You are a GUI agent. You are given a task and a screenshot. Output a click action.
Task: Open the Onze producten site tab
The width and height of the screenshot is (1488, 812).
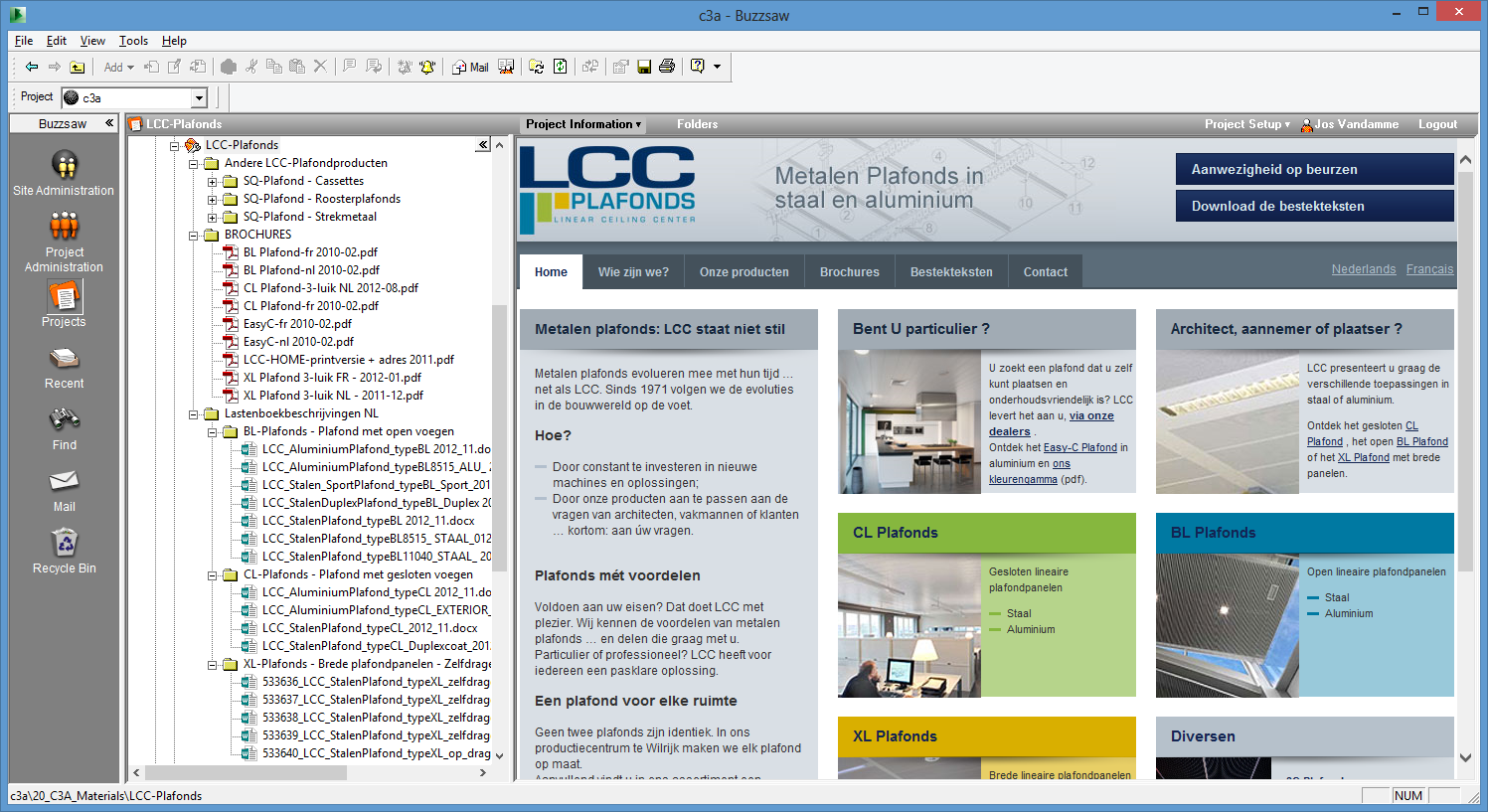click(744, 271)
